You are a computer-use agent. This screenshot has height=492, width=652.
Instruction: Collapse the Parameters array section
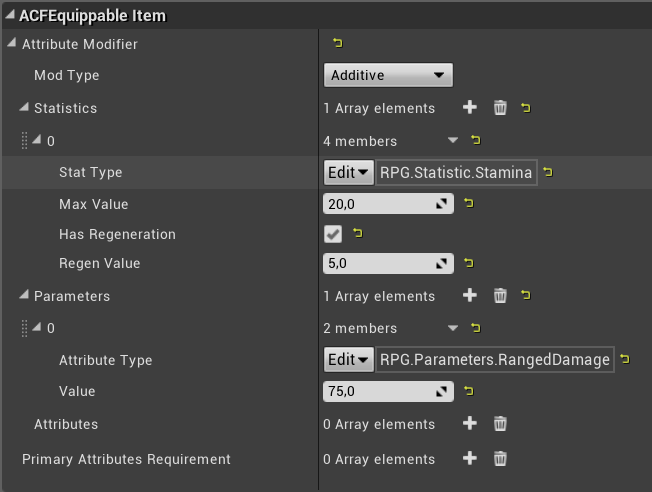click(23, 296)
